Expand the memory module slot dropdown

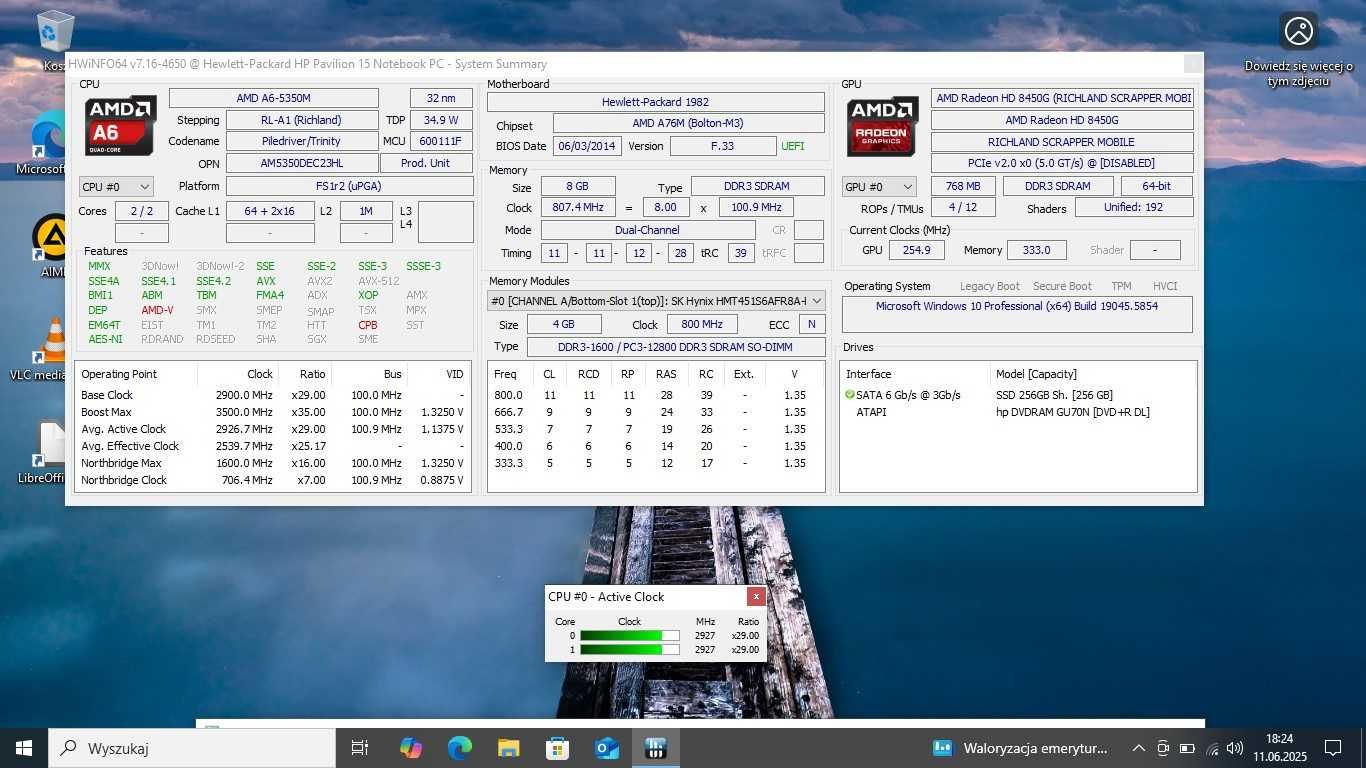click(656, 301)
